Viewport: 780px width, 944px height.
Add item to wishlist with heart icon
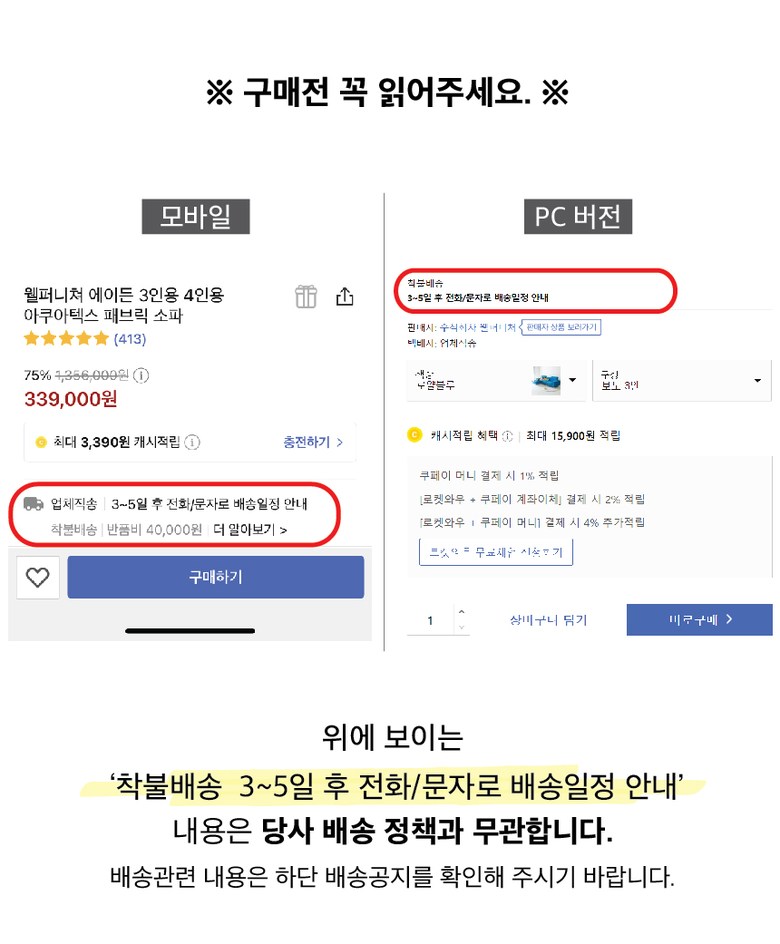(37, 577)
